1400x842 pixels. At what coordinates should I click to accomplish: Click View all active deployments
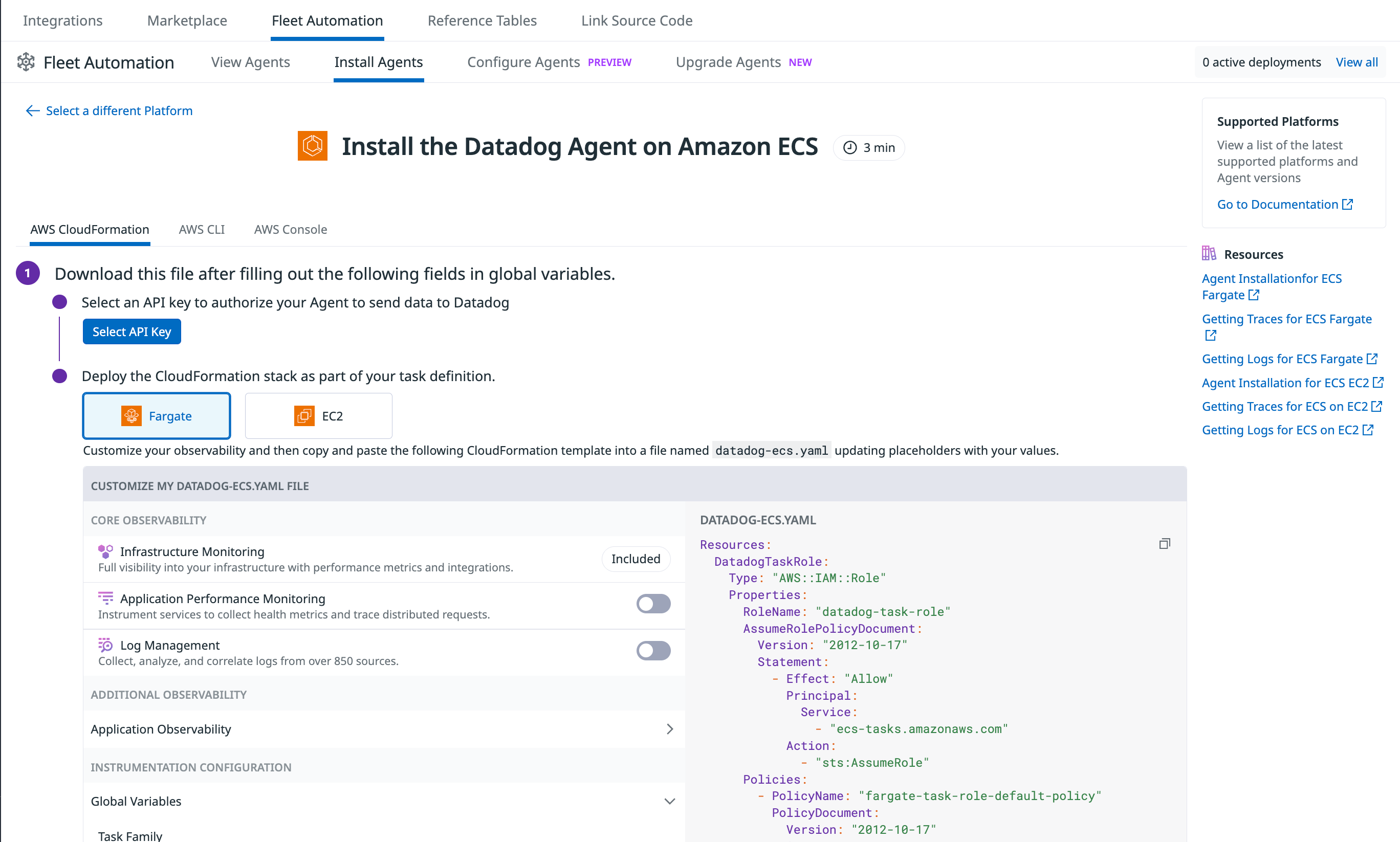click(1357, 62)
